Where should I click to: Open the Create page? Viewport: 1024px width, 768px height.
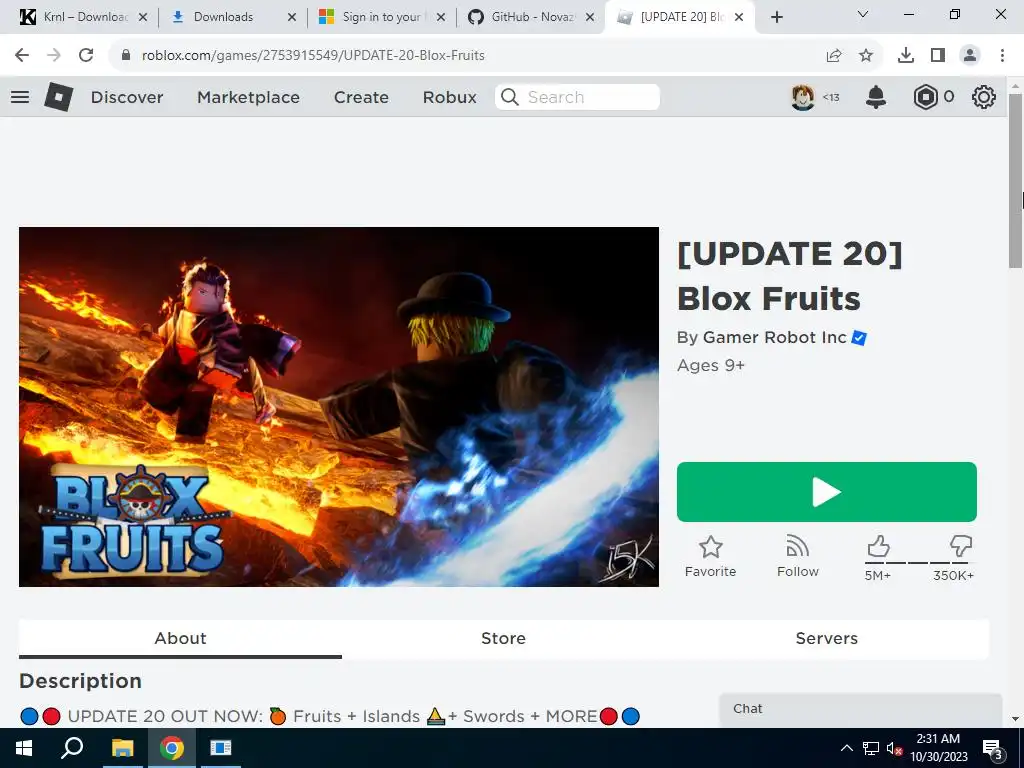(x=361, y=97)
